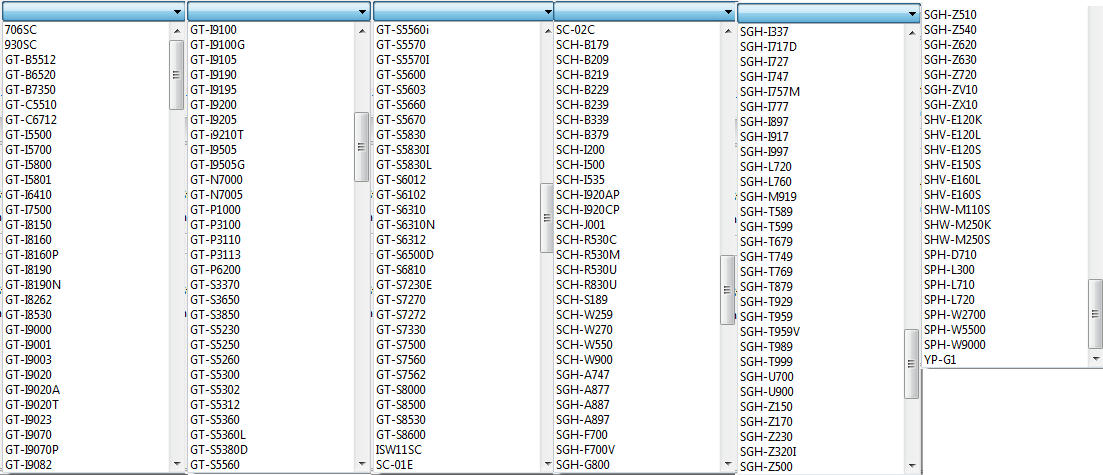Open the combo box above the SC-02C list
The image size is (1103, 475).
click(645, 11)
